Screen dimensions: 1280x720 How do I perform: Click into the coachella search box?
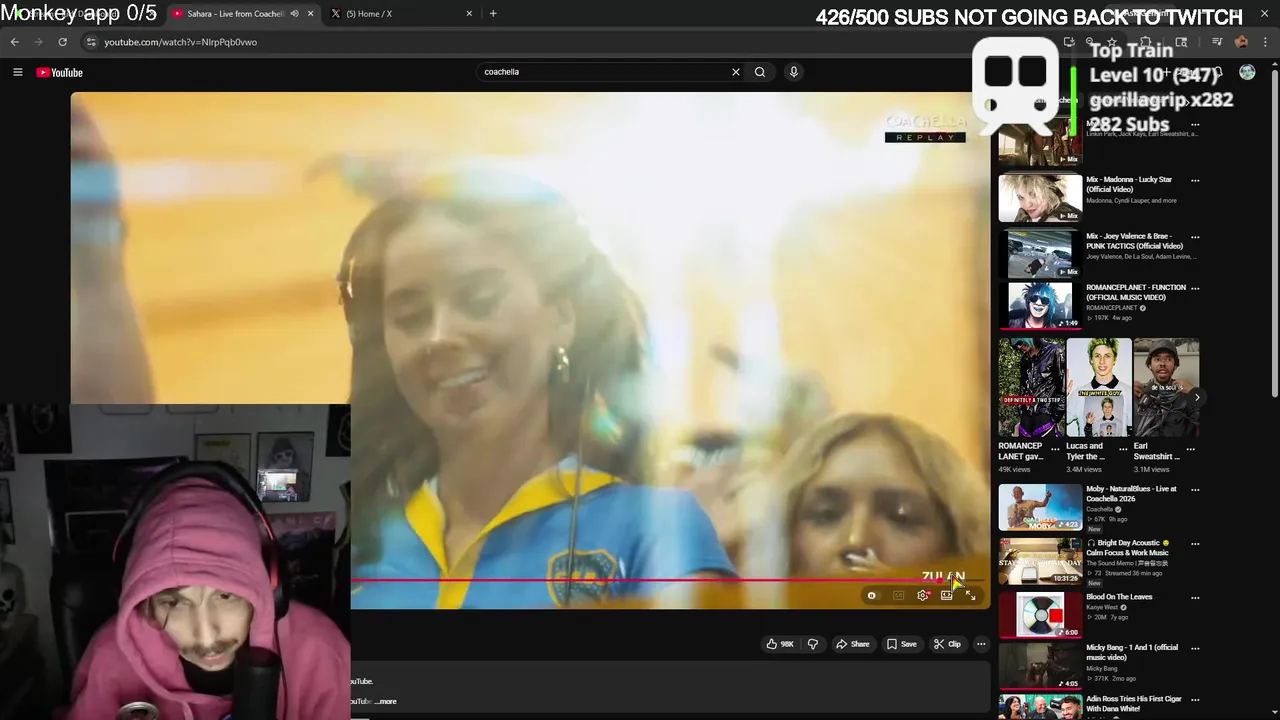point(605,72)
